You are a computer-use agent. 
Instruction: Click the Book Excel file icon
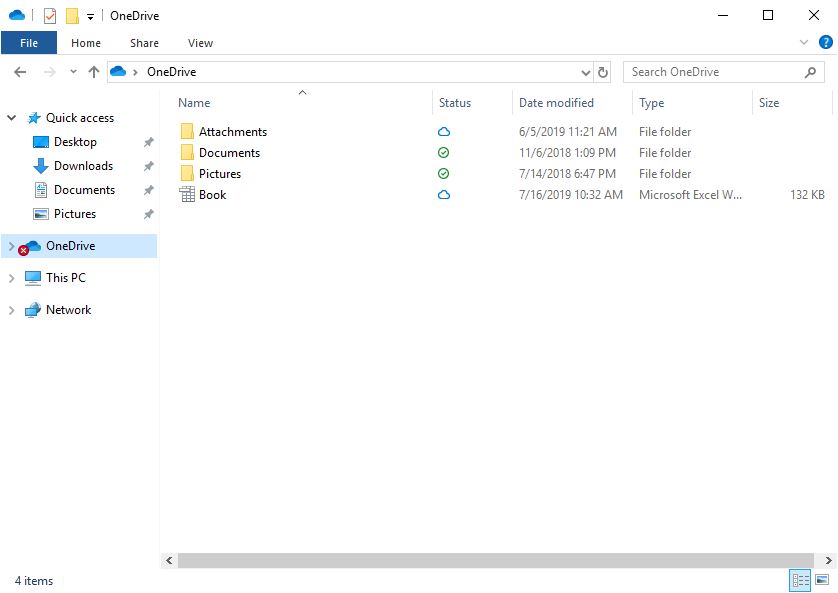click(187, 195)
